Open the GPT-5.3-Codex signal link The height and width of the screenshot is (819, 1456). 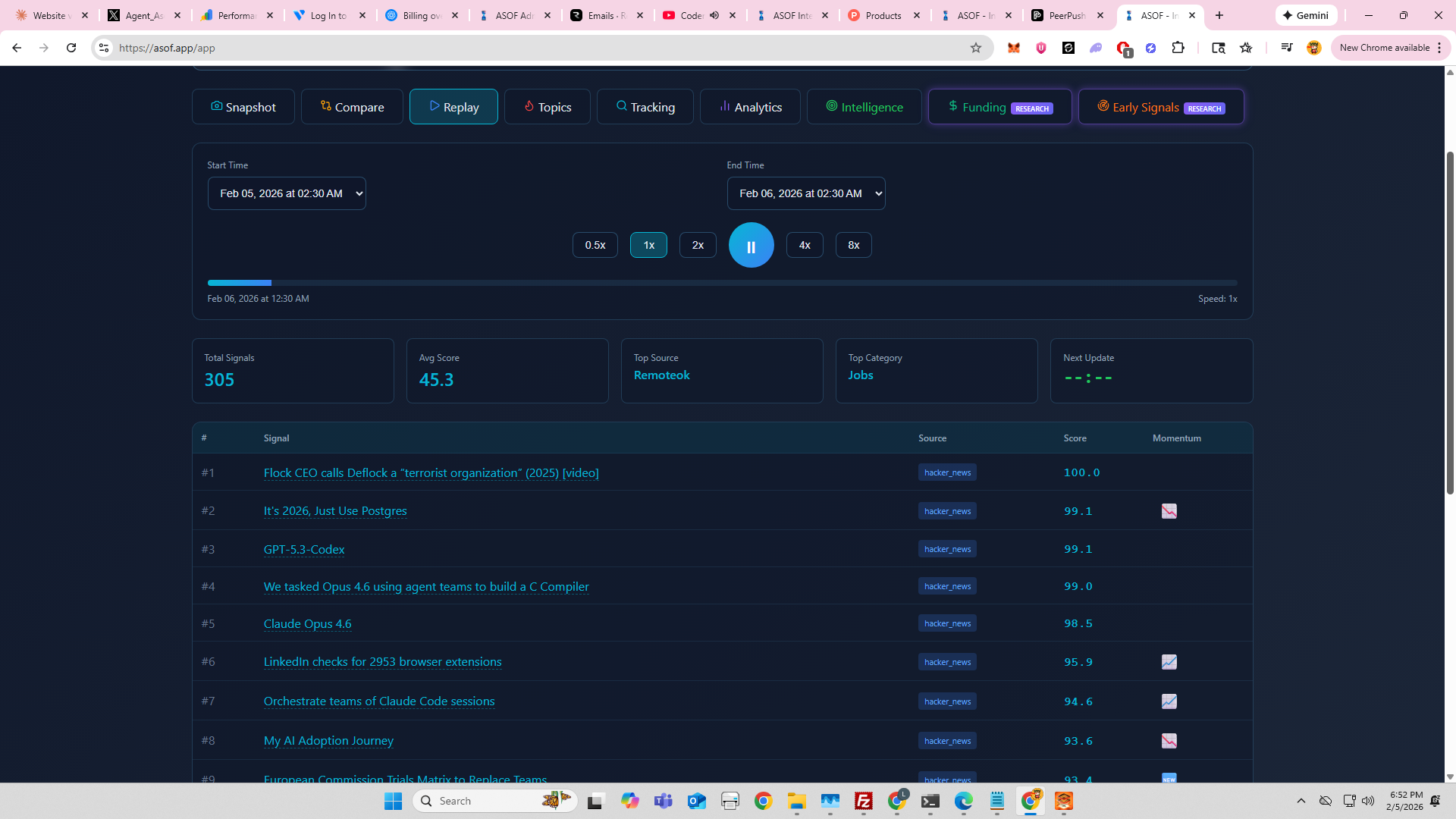tap(304, 549)
